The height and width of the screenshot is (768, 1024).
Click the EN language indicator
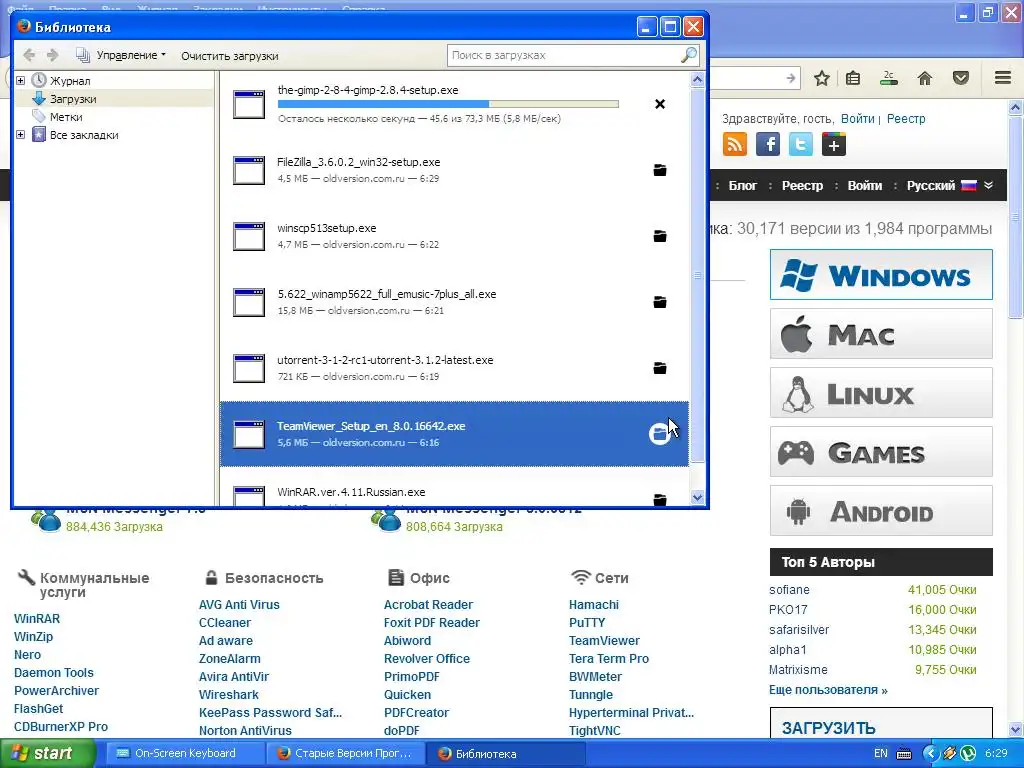(x=880, y=754)
